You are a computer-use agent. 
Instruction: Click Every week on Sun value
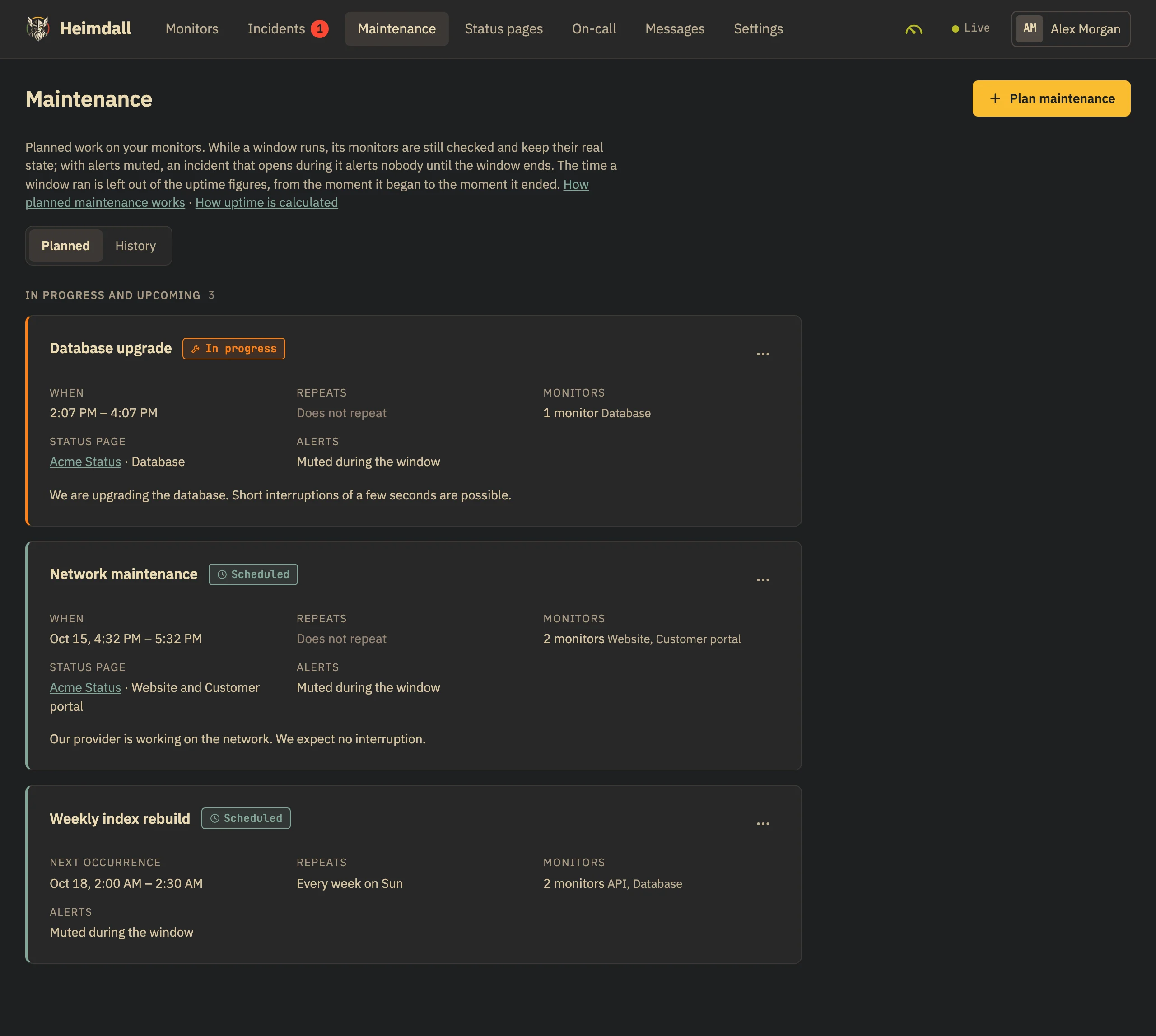(350, 883)
